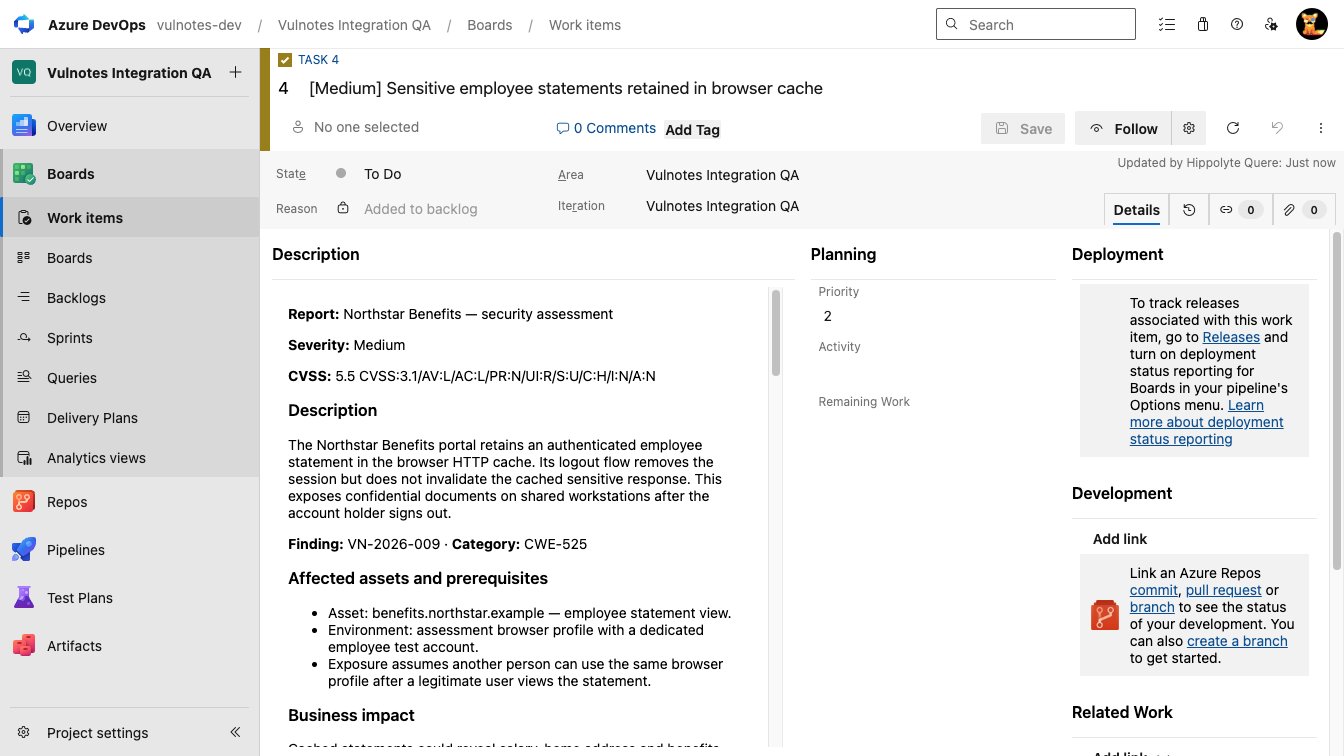The image size is (1344, 756).
Task: Click the revert changes undo icon
Action: click(1277, 128)
